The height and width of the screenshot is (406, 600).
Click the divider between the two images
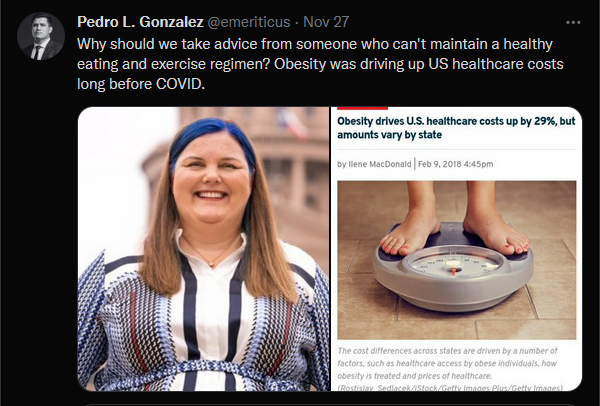[330, 249]
